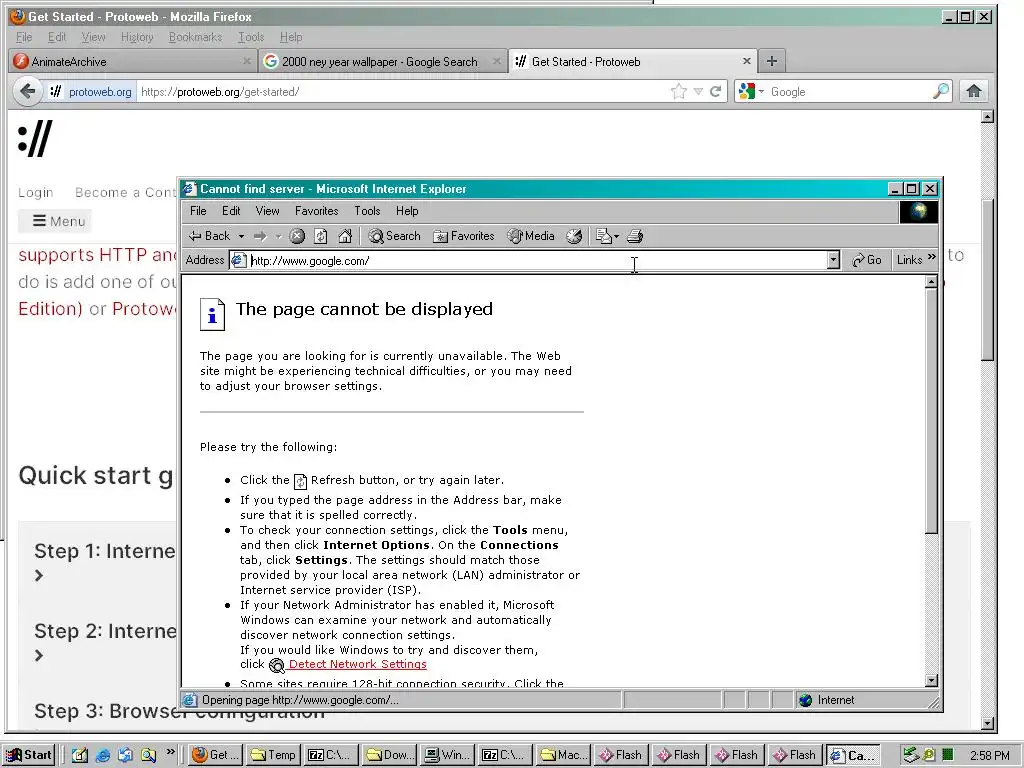1024x768 pixels.
Task: Click the Firefox Home button
Action: 974,91
